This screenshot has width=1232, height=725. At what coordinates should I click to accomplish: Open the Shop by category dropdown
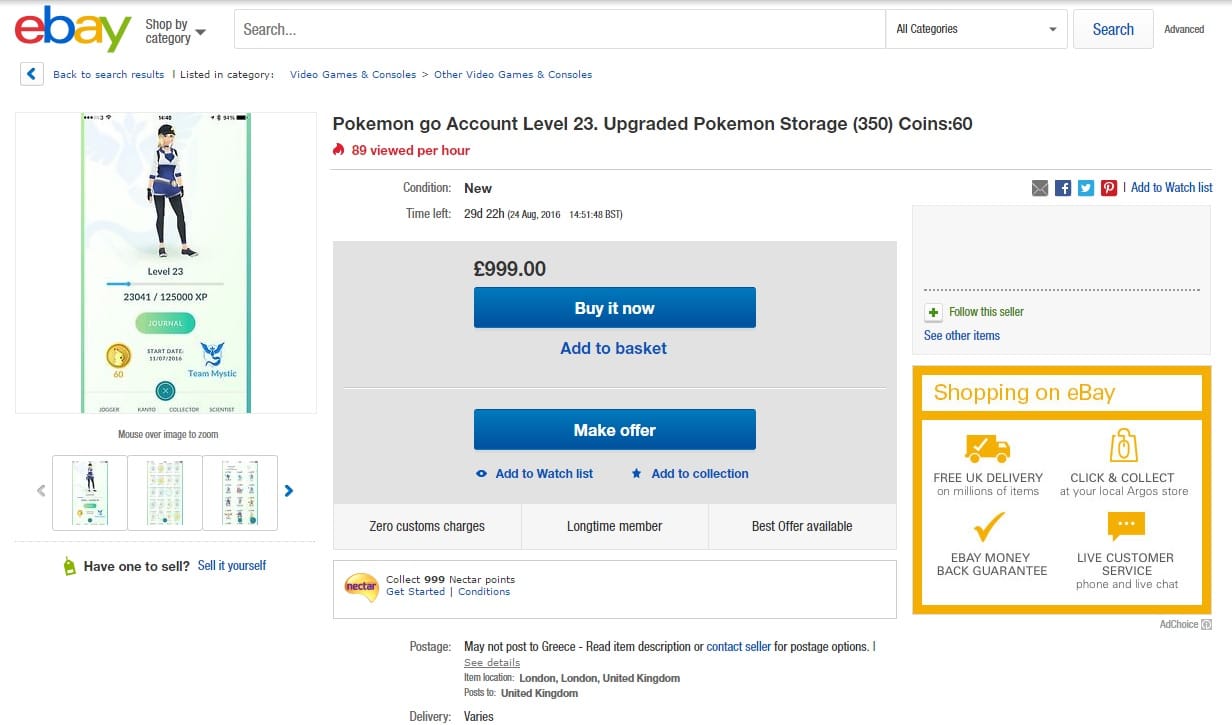coord(175,31)
